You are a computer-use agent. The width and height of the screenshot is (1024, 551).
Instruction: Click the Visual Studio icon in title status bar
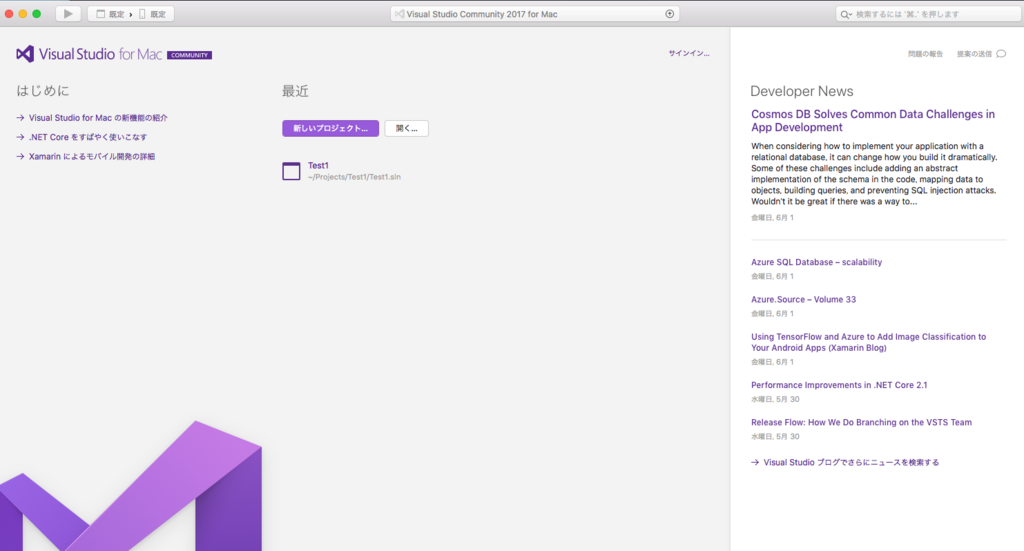point(399,14)
